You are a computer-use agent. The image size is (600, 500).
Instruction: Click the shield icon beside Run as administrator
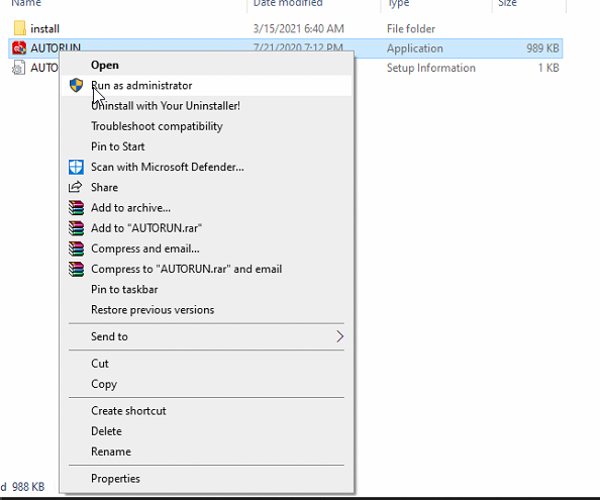coord(75,86)
